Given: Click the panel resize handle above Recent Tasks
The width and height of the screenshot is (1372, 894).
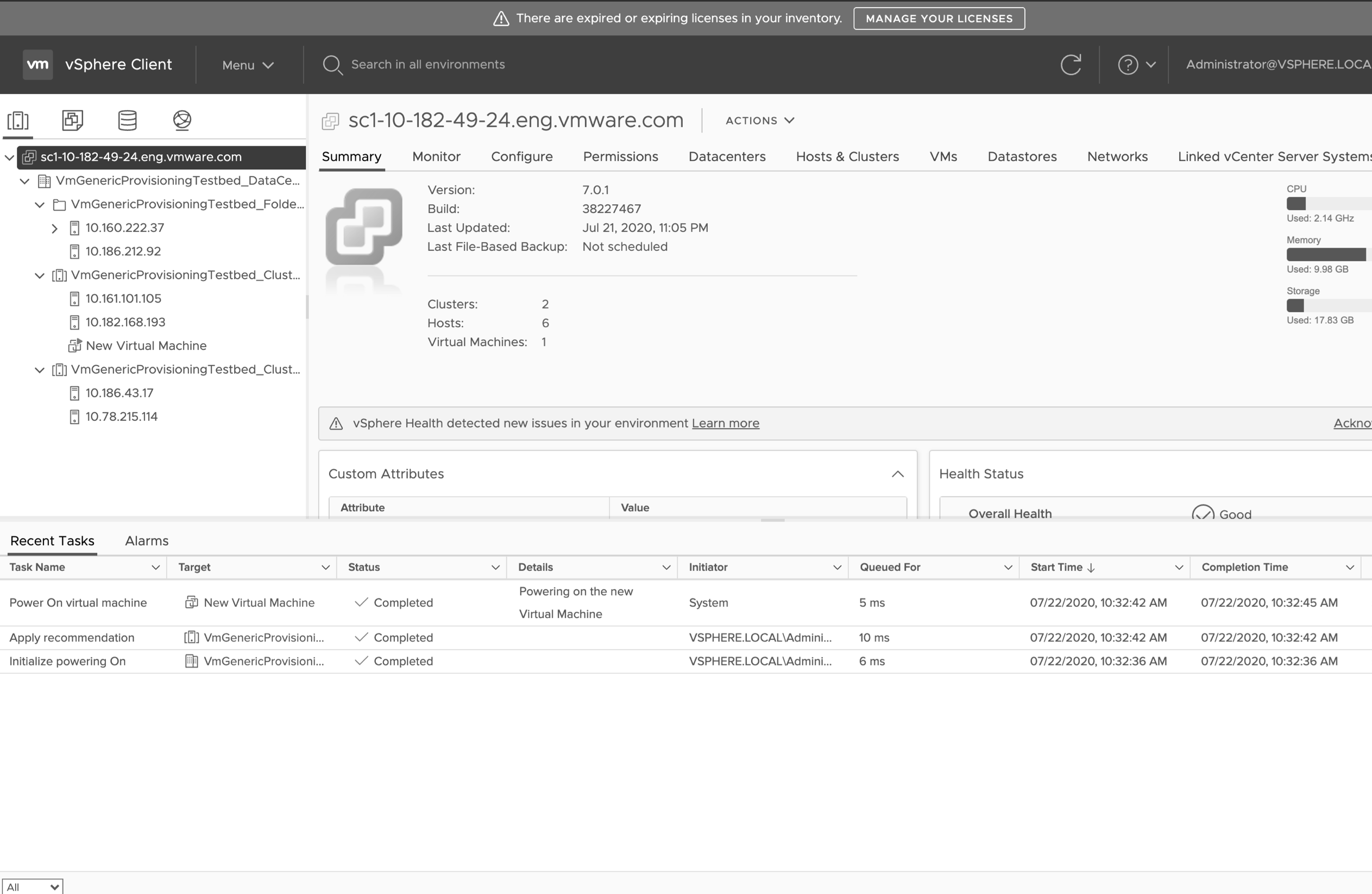Looking at the screenshot, I should 772,520.
